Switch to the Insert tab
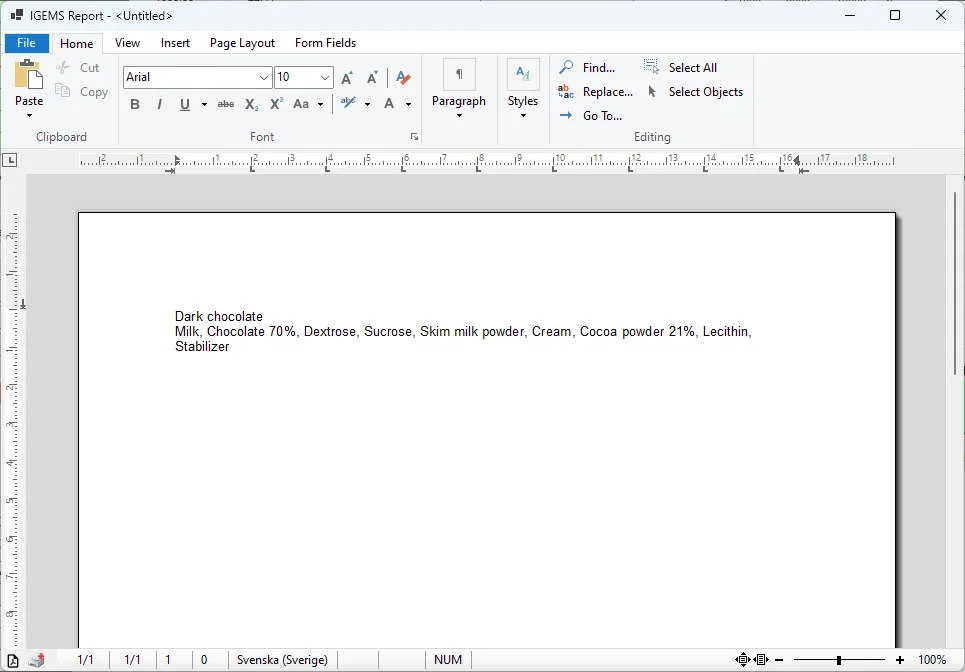Screen dimensions: 965x672 coord(175,43)
